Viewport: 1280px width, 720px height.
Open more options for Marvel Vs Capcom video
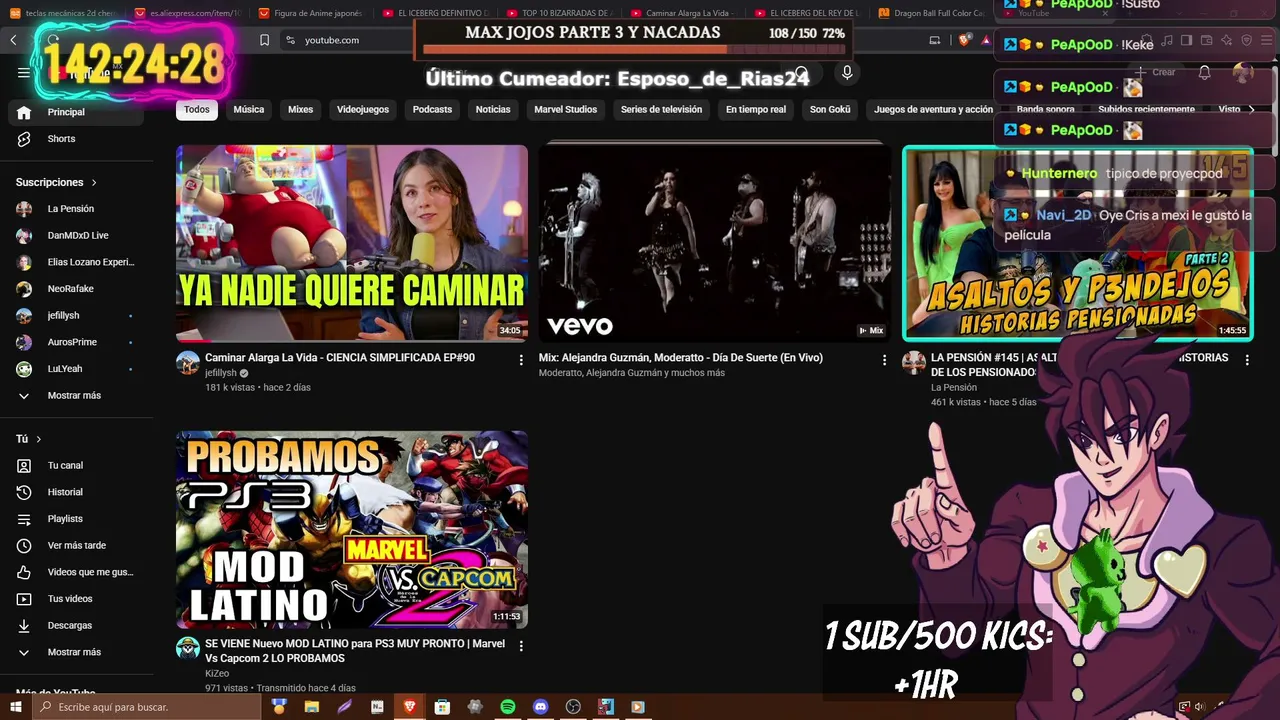[520, 646]
